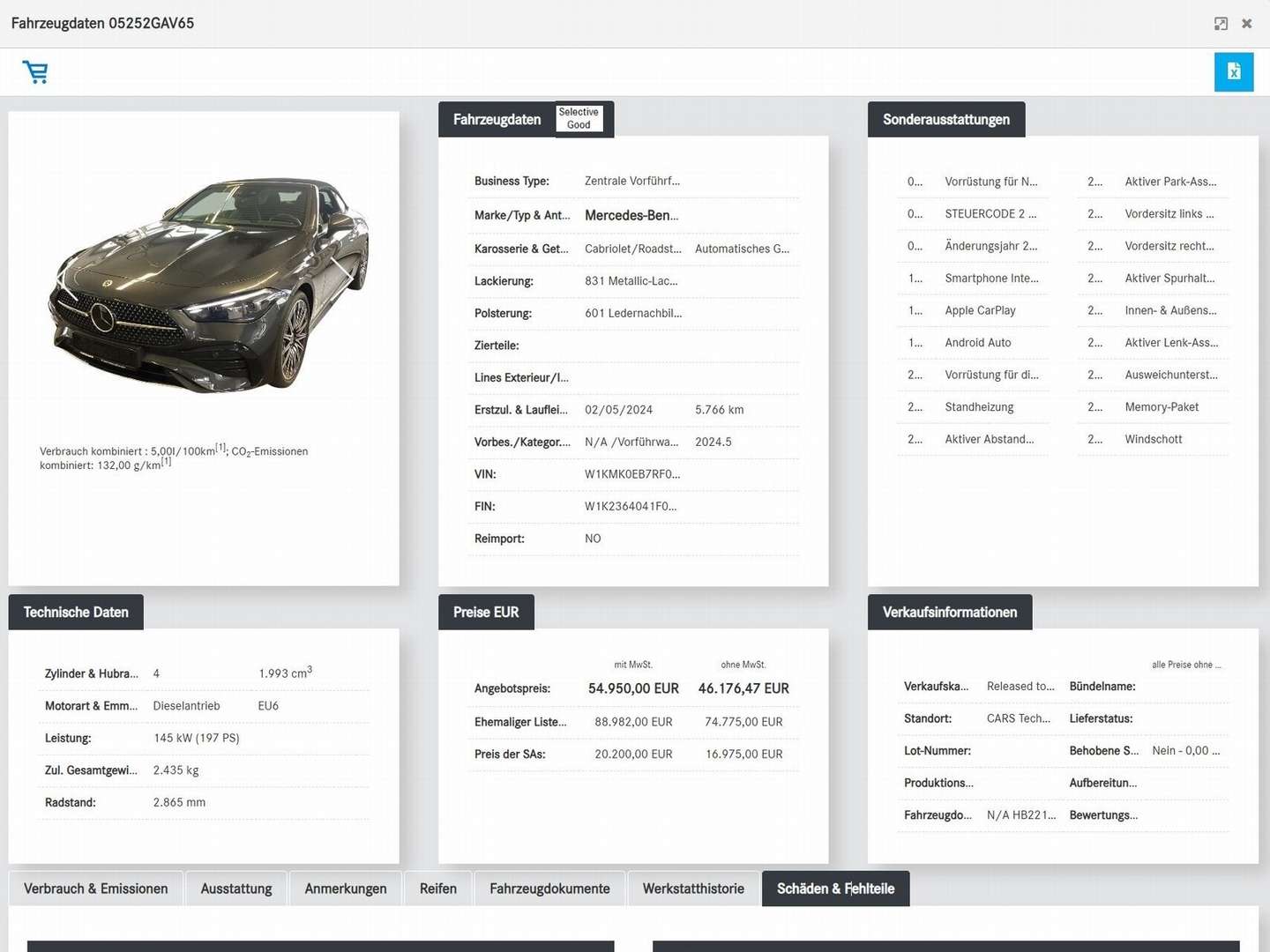1270x952 pixels.
Task: Select the Schäden & Fehlteile tab
Action: point(835,889)
